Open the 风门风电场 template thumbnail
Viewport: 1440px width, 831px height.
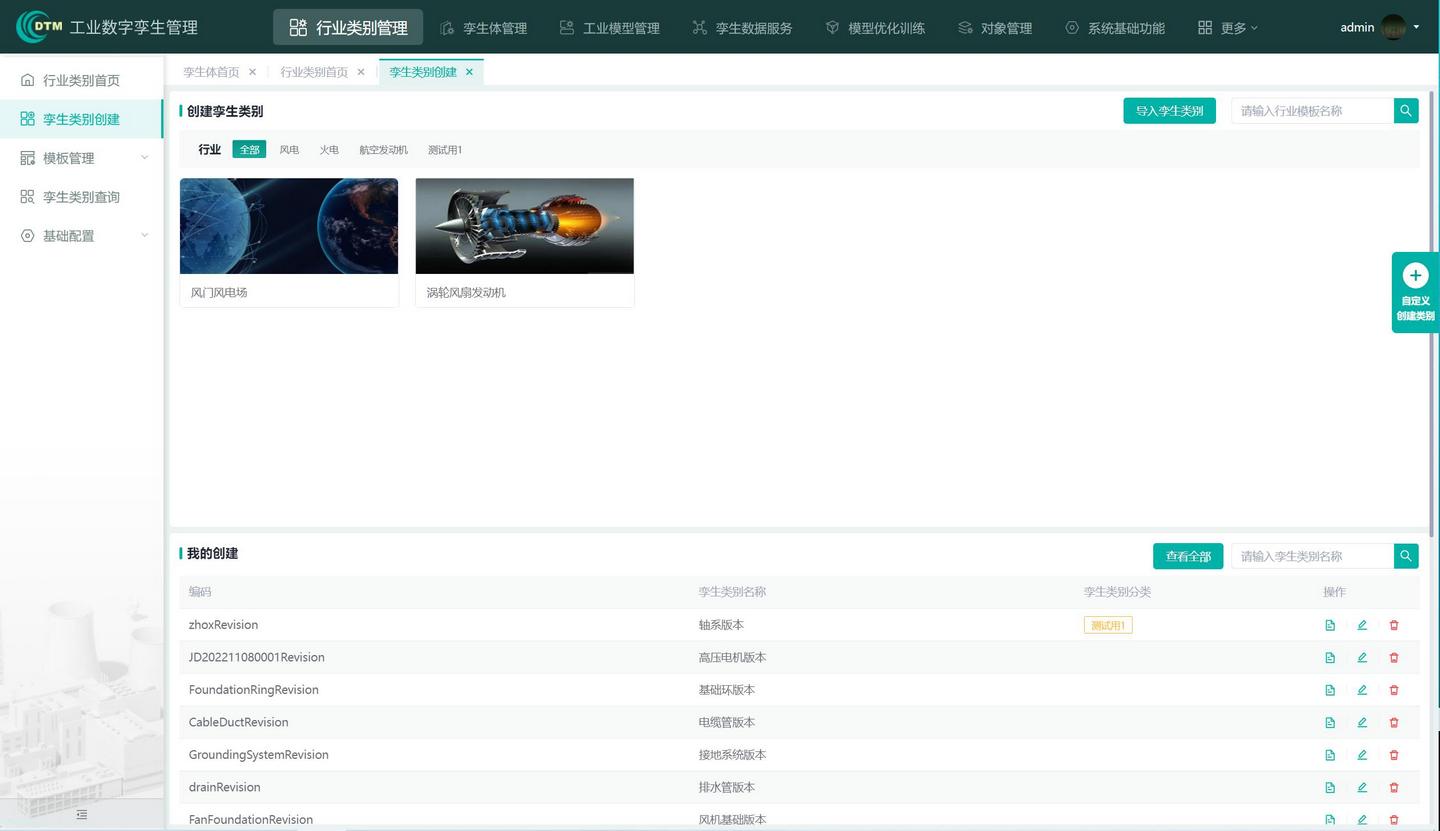(x=289, y=226)
